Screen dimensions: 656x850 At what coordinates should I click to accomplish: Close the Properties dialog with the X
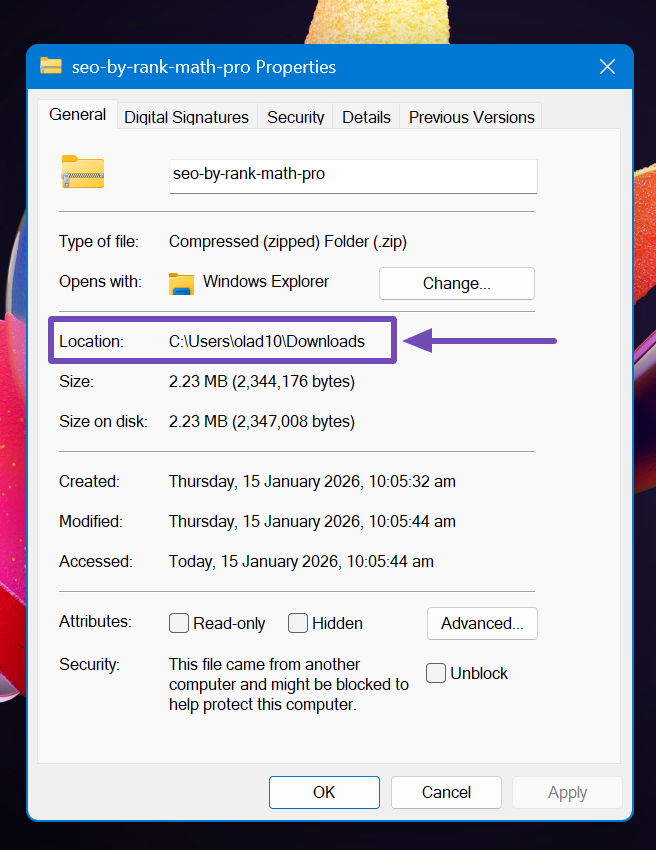(x=607, y=67)
